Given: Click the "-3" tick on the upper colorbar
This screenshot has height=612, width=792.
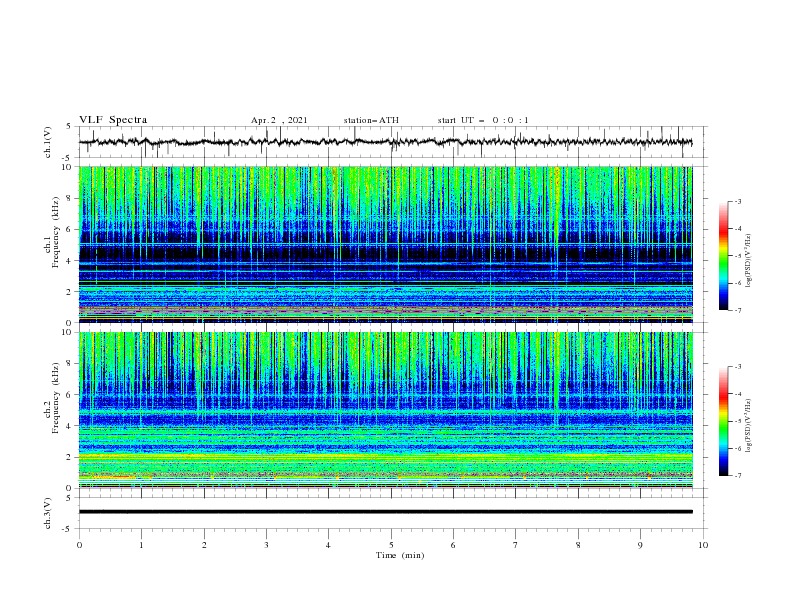Looking at the screenshot, I should (x=737, y=201).
